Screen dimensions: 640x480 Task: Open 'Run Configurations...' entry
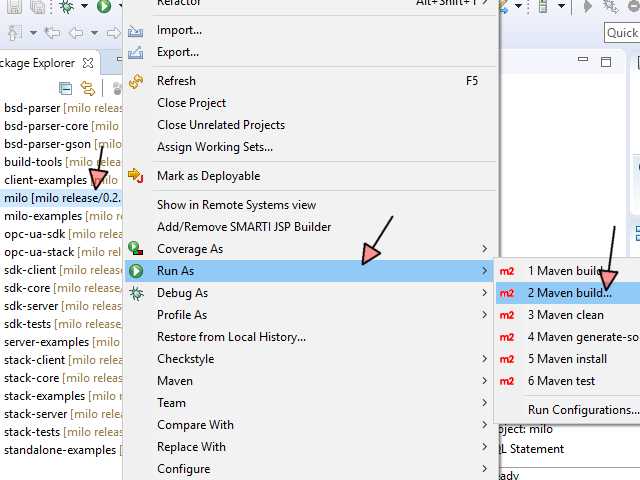583,409
